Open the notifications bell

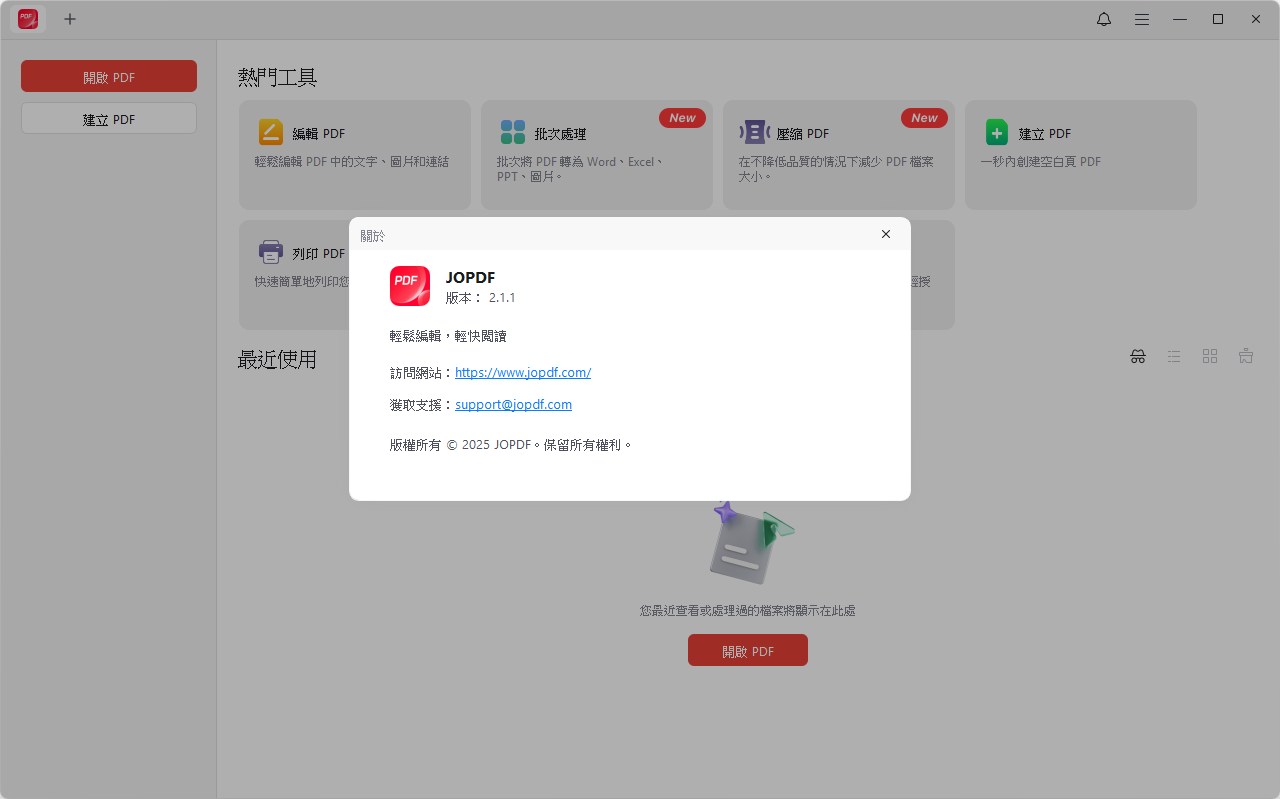pos(1104,19)
